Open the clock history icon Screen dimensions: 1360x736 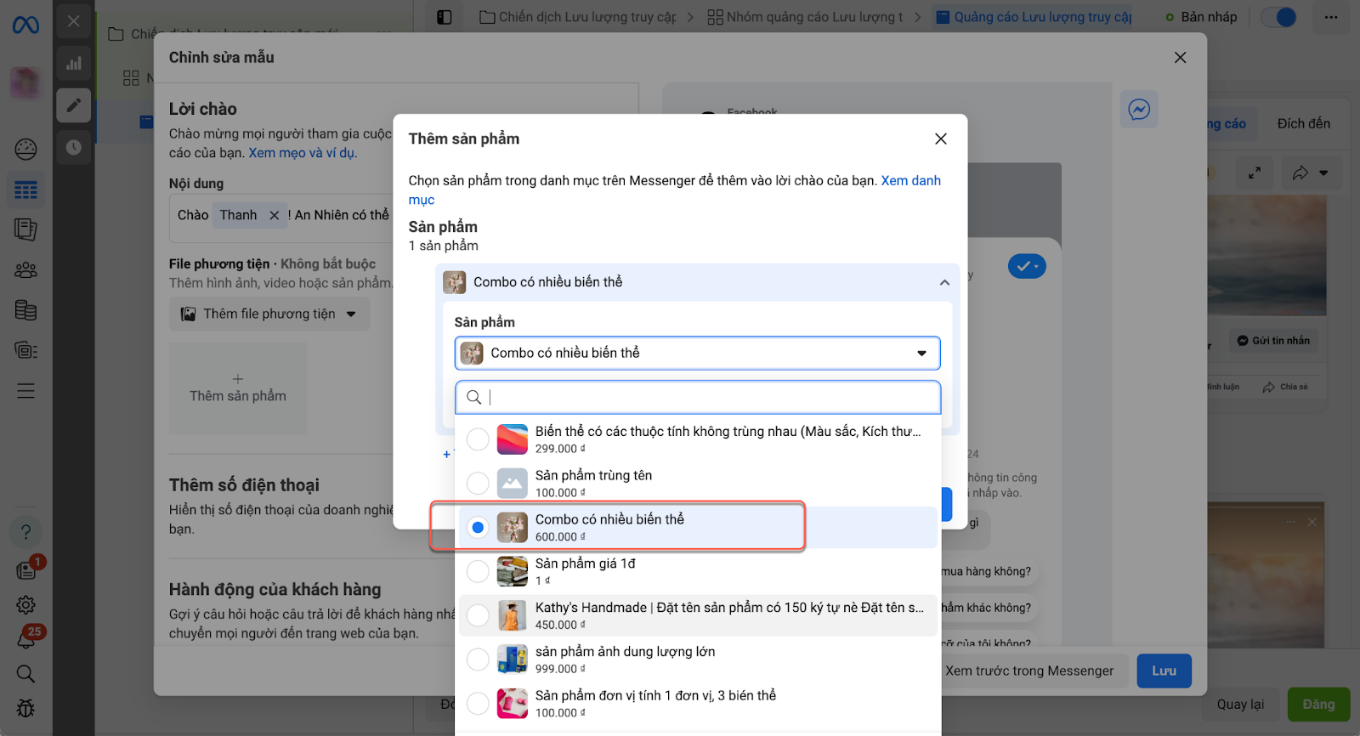tap(74, 147)
